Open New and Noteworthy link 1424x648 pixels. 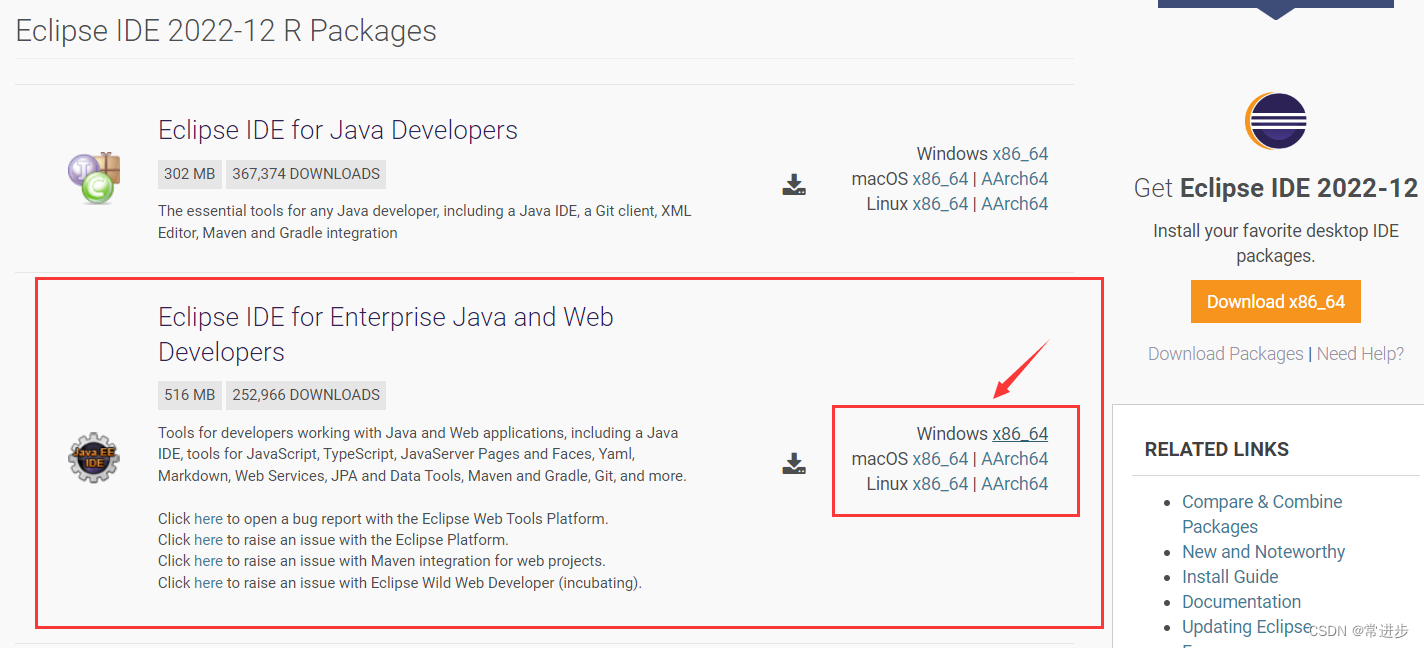point(1263,552)
